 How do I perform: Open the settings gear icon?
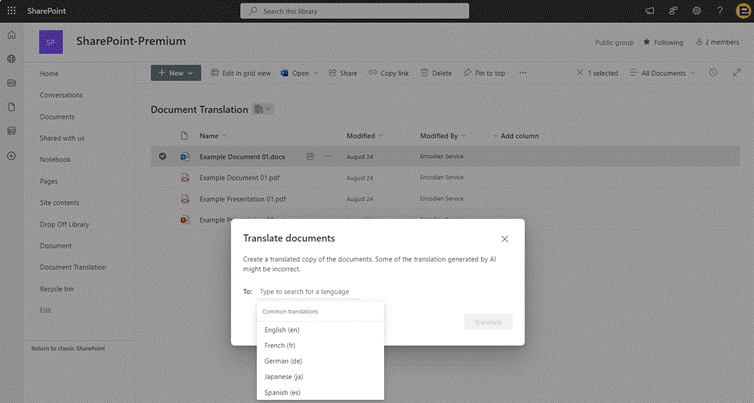(x=696, y=11)
